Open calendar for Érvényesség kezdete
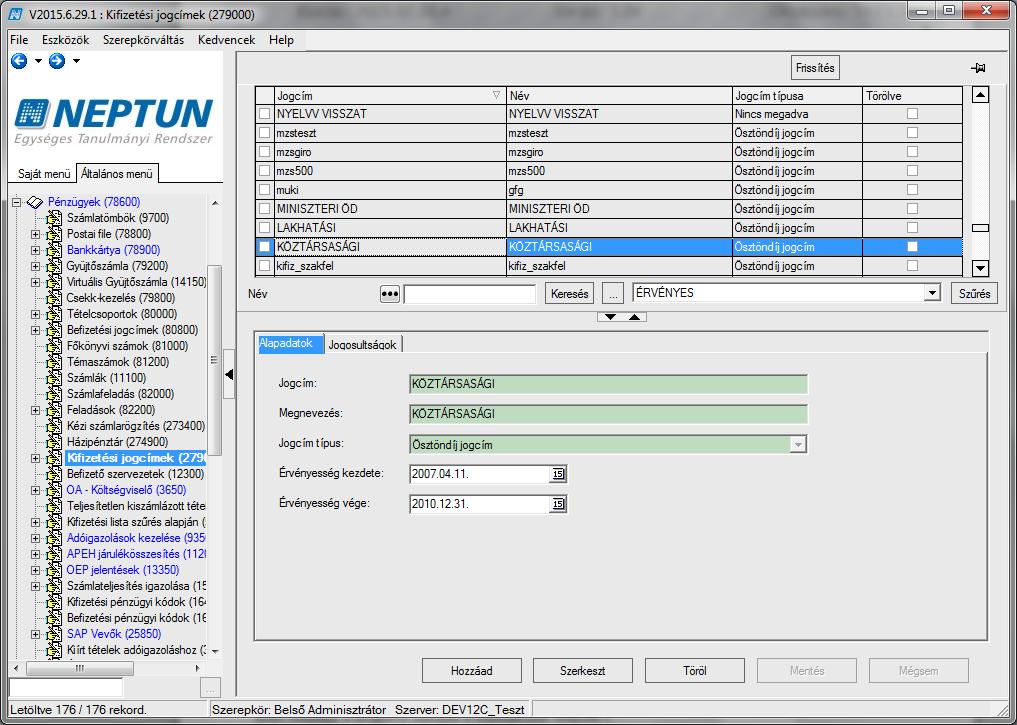 click(x=558, y=474)
